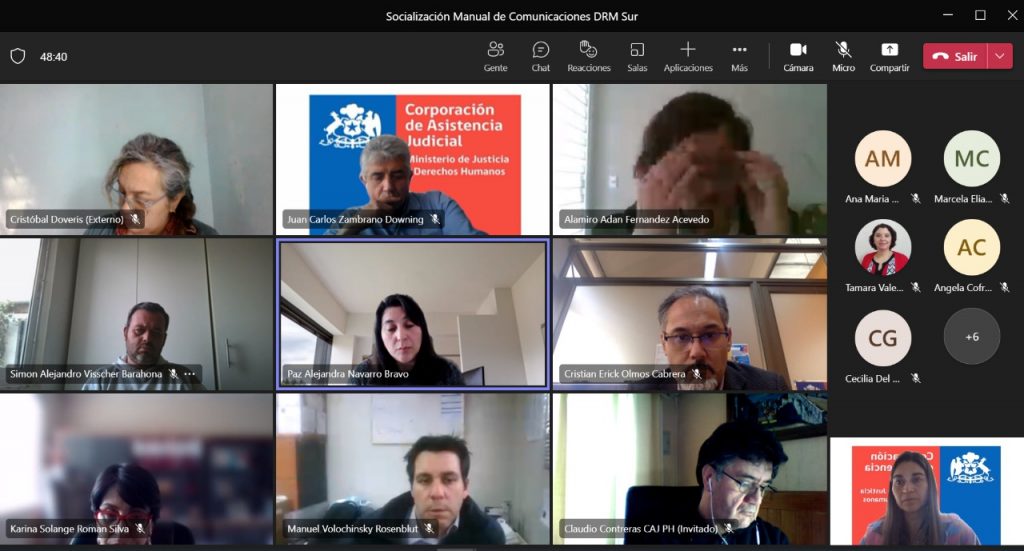Click the window title Socialización Manual de Comunicaciones
The height and width of the screenshot is (551, 1024).
click(x=511, y=16)
